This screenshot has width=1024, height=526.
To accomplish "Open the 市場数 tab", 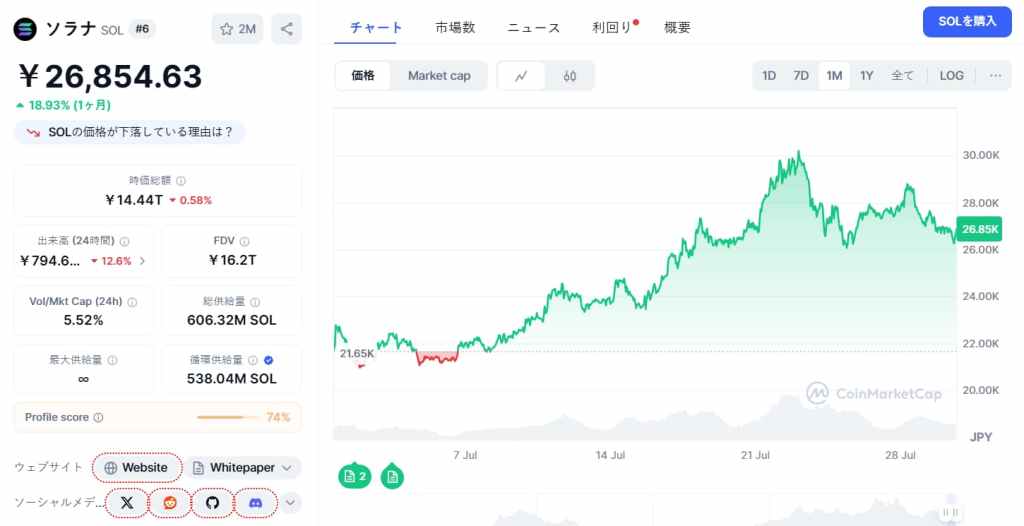I will pos(455,27).
